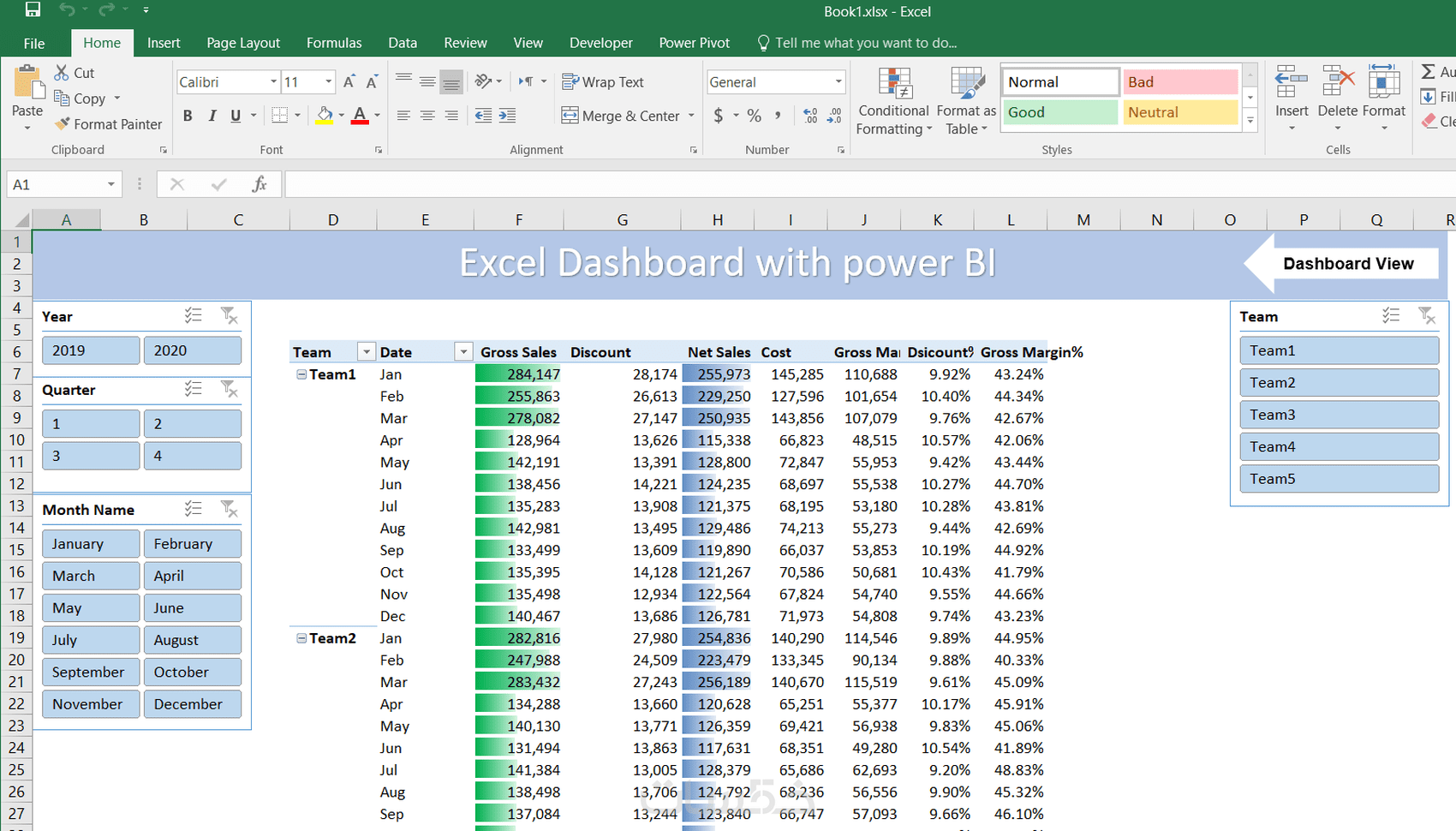Increase decimal places
The width and height of the screenshot is (1456, 831).
(x=810, y=116)
